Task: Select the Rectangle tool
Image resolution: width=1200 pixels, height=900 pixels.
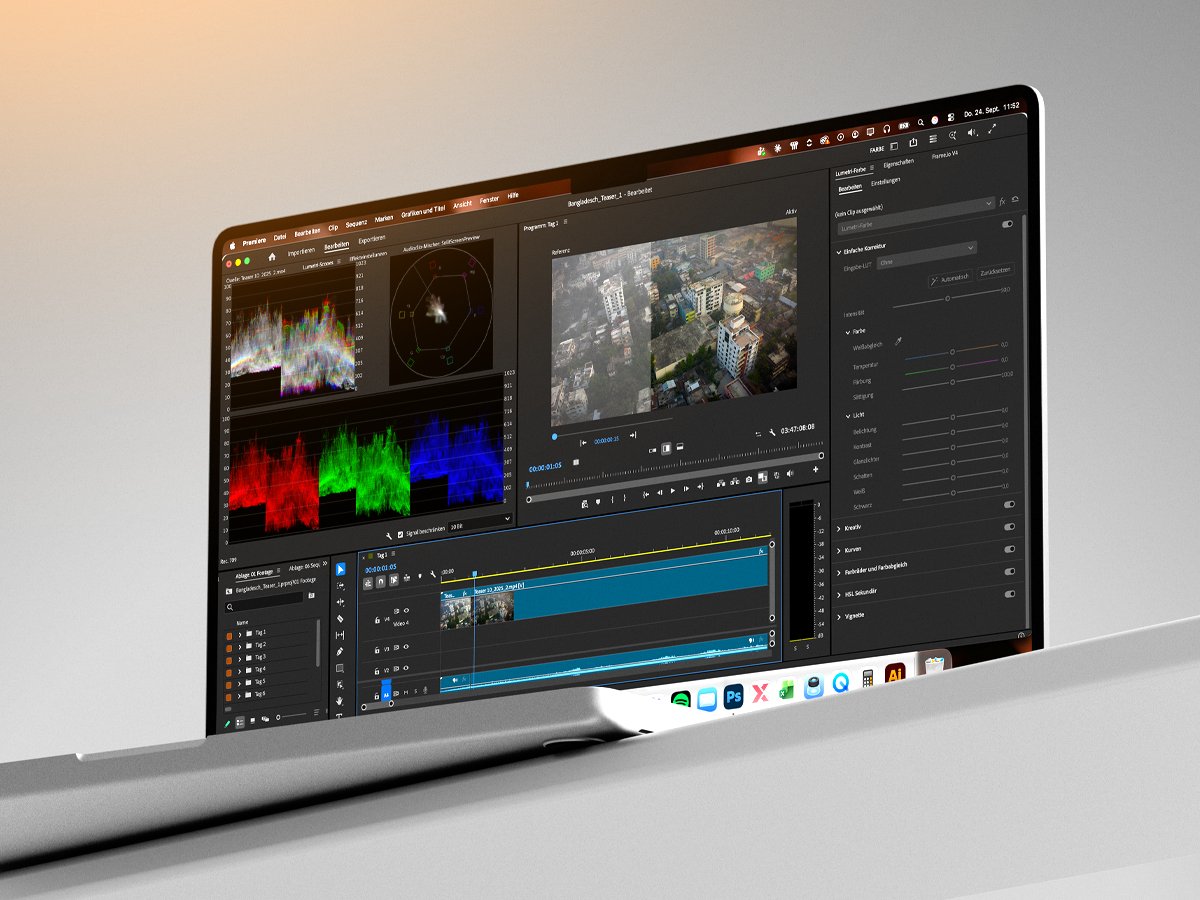Action: 340,668
